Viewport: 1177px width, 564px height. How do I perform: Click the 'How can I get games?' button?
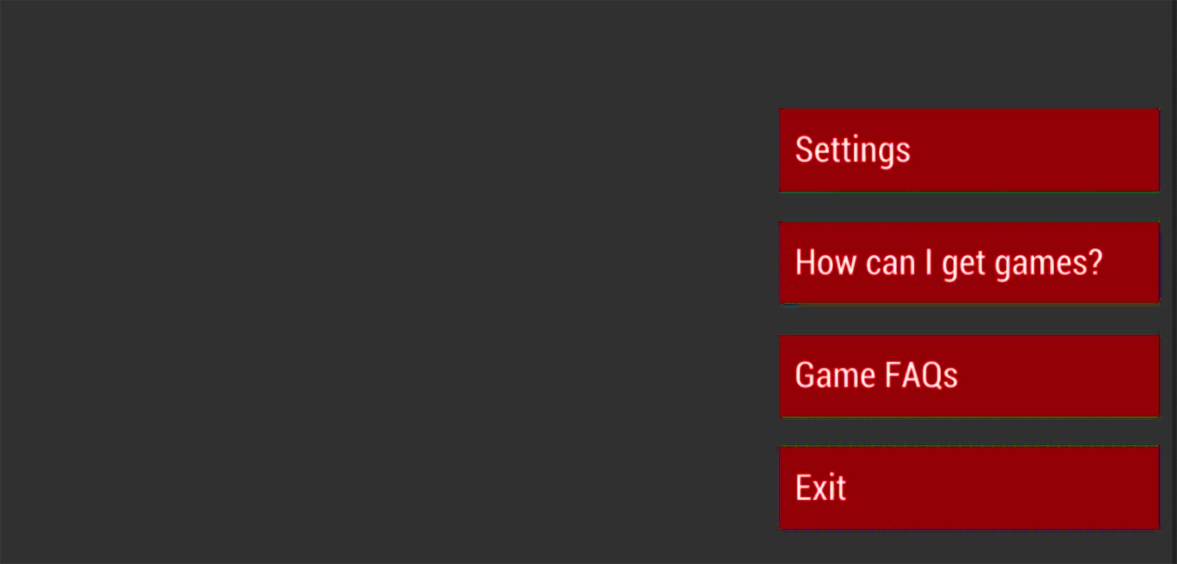coord(969,263)
